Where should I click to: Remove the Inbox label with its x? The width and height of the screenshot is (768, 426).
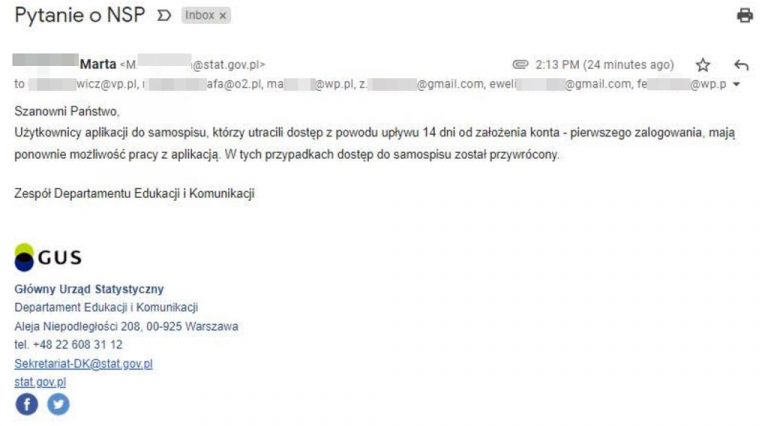point(223,16)
